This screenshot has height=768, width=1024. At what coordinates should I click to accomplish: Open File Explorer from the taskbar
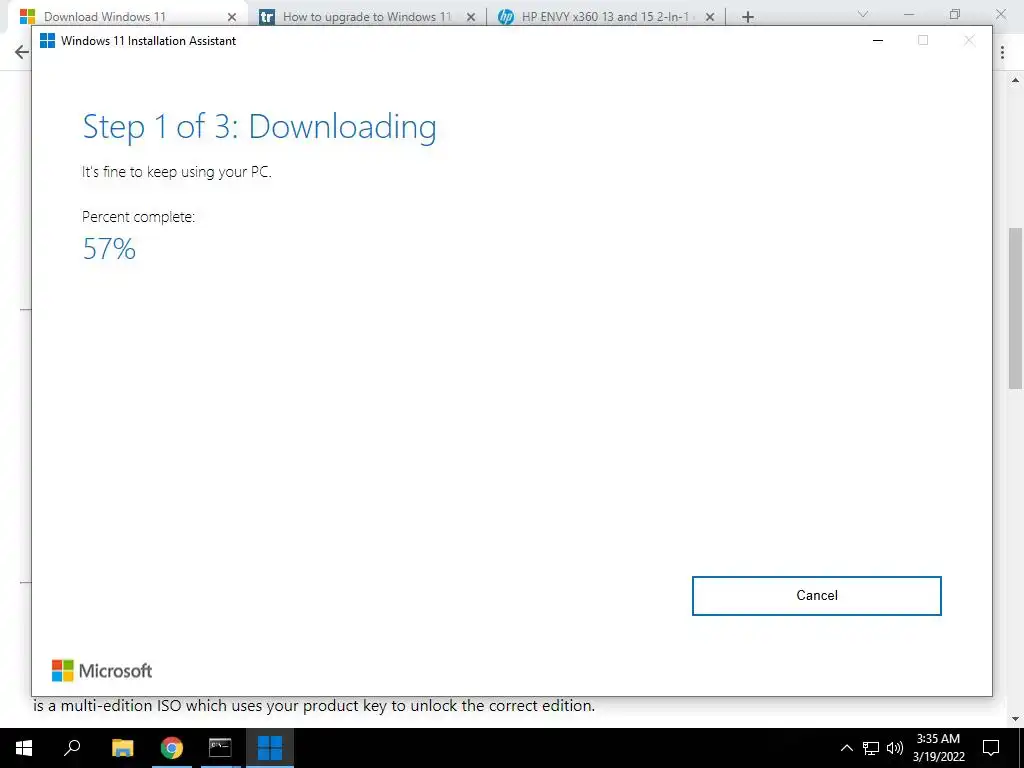pyautogui.click(x=122, y=748)
